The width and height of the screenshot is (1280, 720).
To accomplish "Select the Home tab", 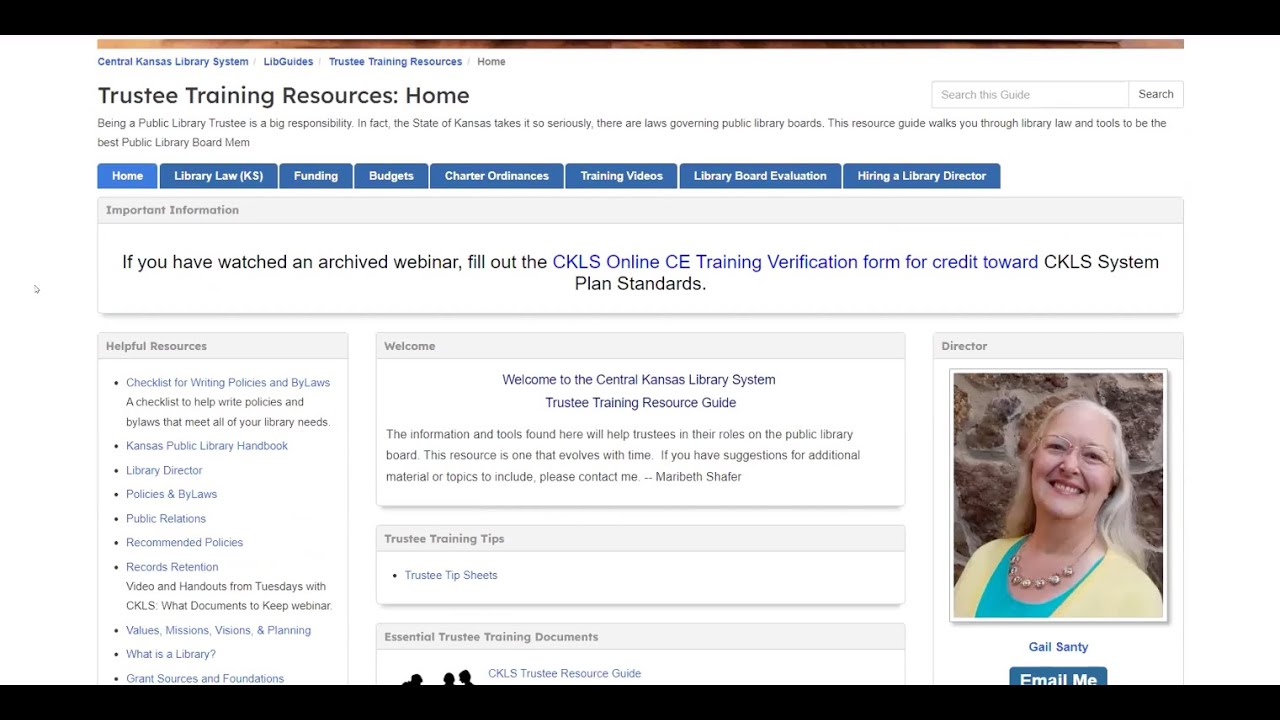I will (x=127, y=176).
